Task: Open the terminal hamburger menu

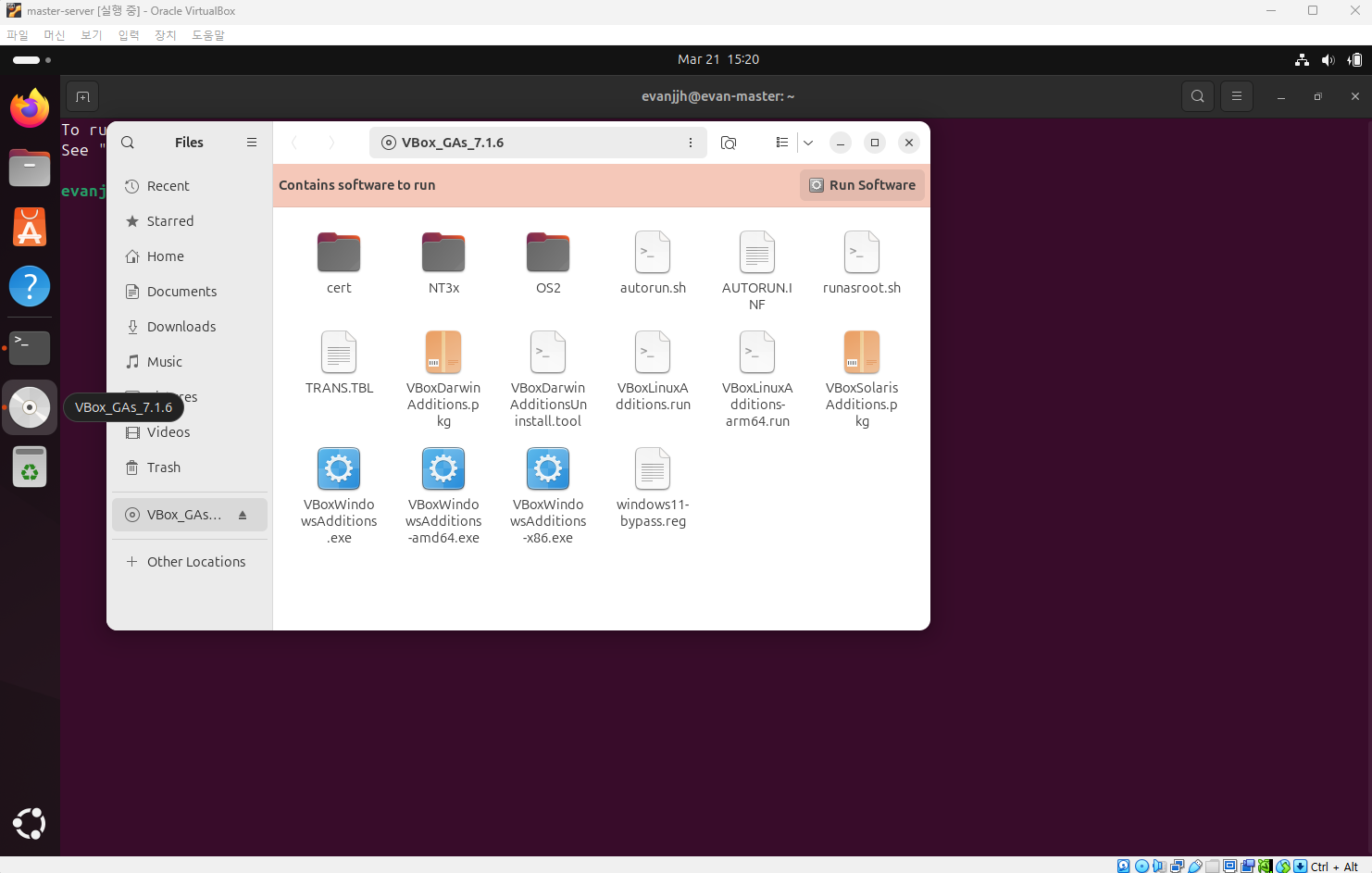Action: [x=1237, y=96]
